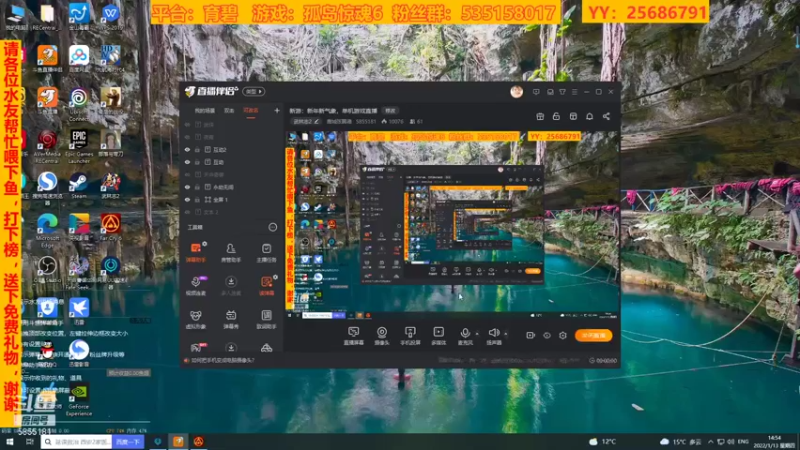
Task: Toggle lock on 互动2 layer
Action: coord(197,150)
